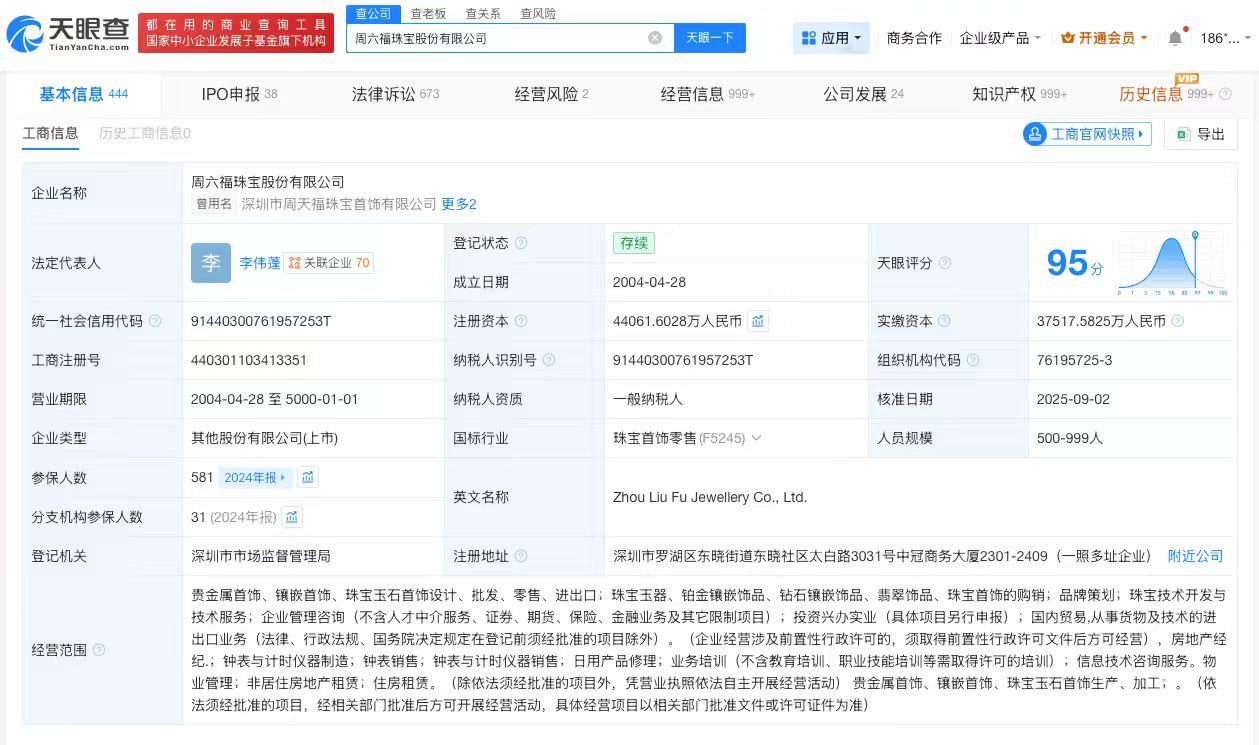The width and height of the screenshot is (1259, 745).
Task: Select the 查公司 search tab
Action: point(374,14)
